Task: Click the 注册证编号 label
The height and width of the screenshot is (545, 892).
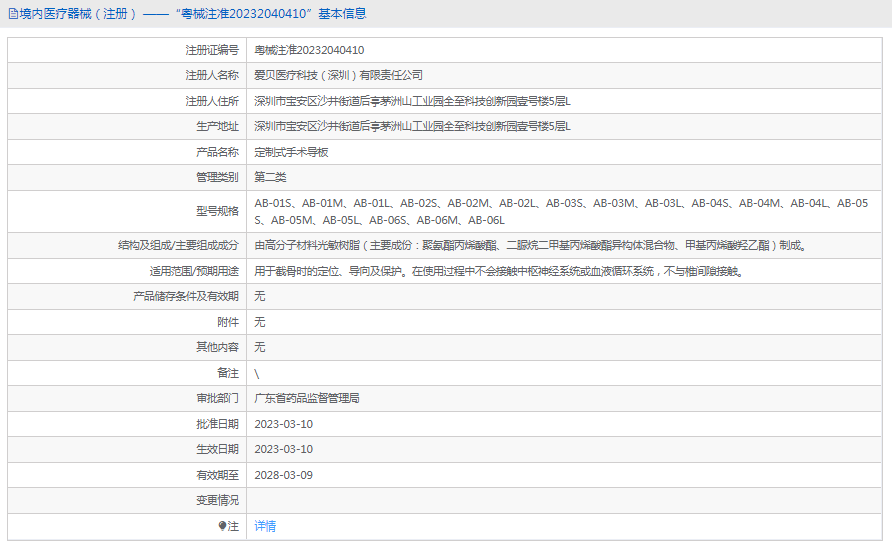Action: (x=212, y=50)
